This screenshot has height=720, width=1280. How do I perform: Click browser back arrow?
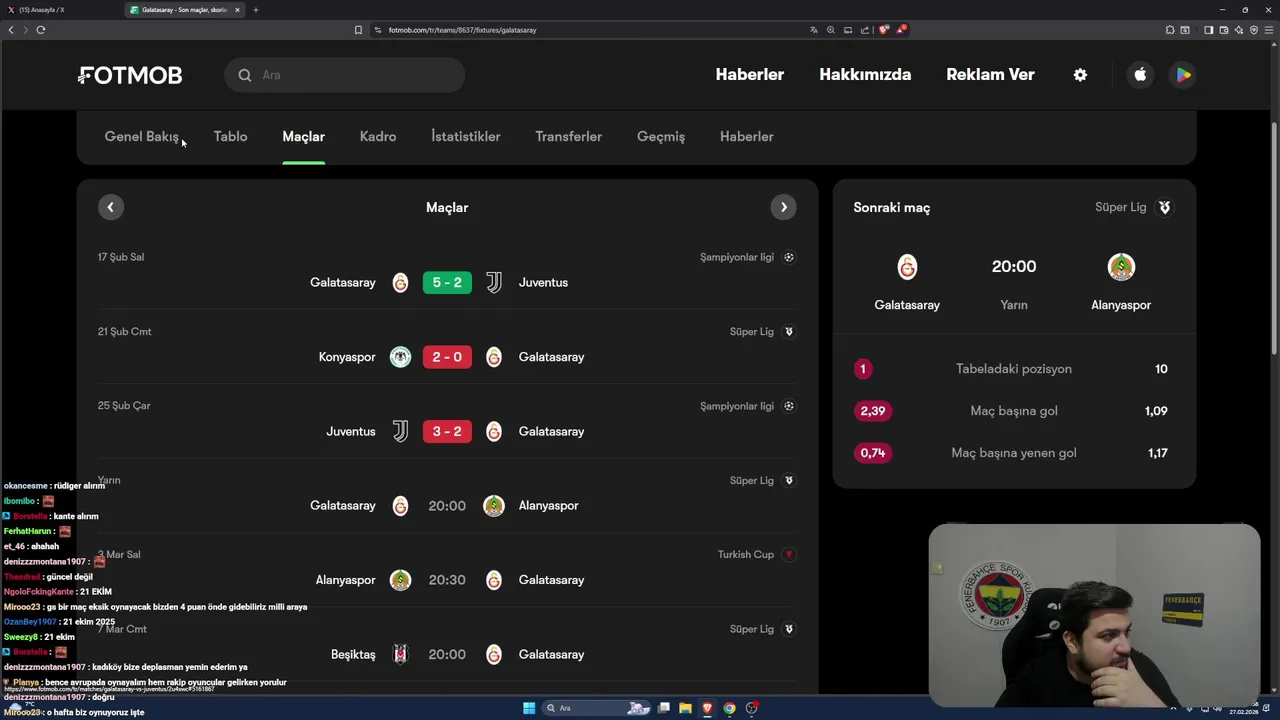point(11,30)
